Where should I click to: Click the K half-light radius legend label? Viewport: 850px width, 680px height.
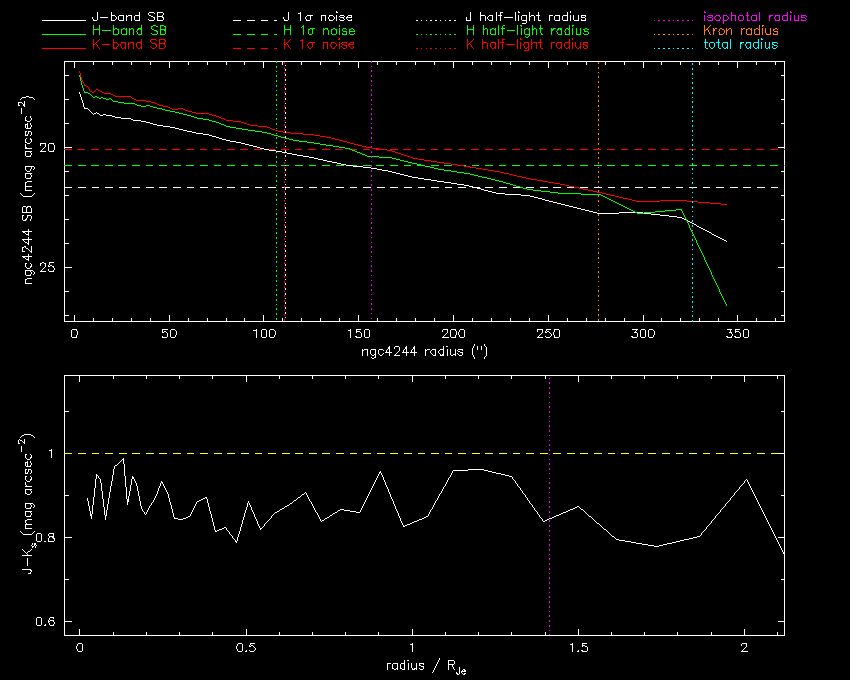point(527,45)
